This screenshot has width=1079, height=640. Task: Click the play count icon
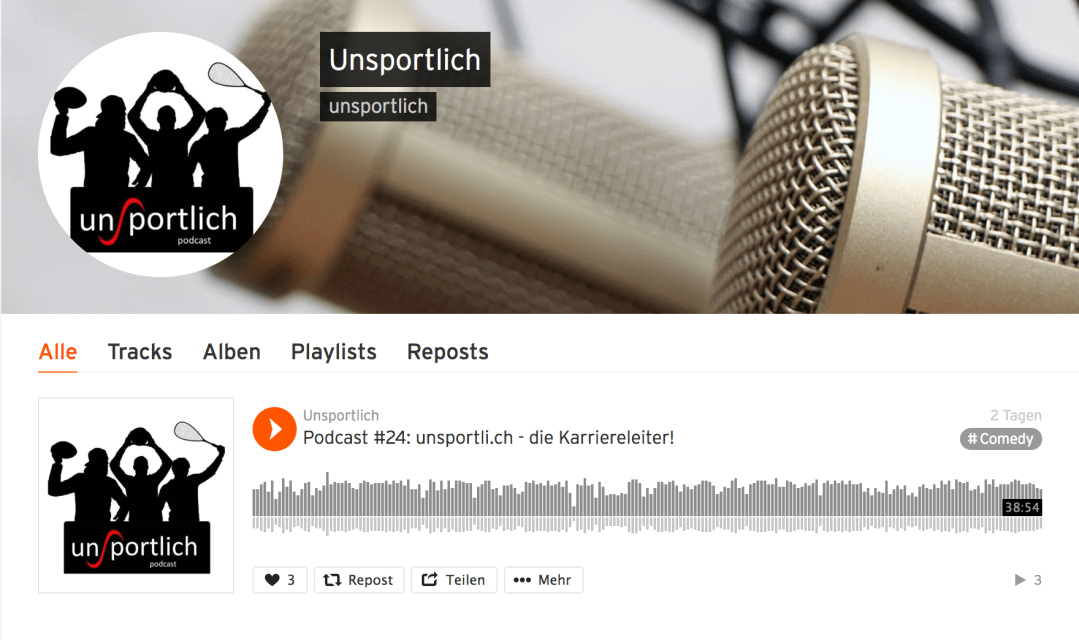pos(1020,580)
